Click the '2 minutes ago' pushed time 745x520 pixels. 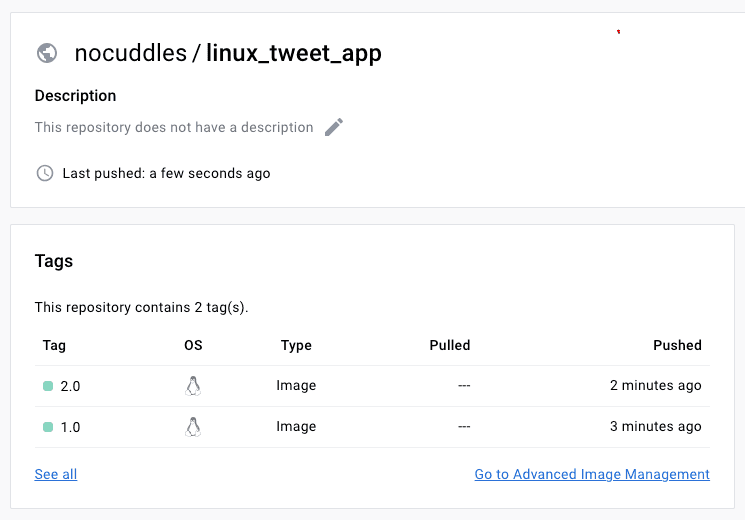click(x=656, y=385)
